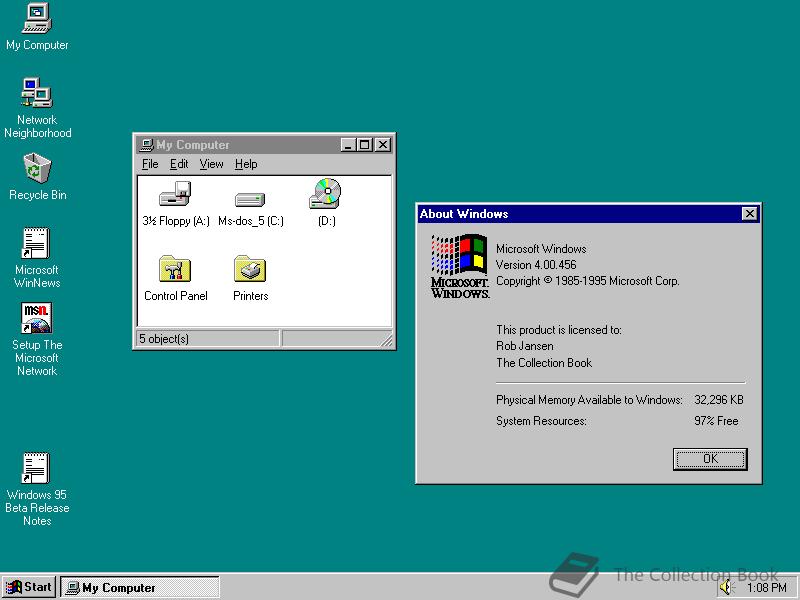Viewport: 800px width, 600px height.
Task: Click the Microsoft Windows logo in About dialog
Action: 460,266
